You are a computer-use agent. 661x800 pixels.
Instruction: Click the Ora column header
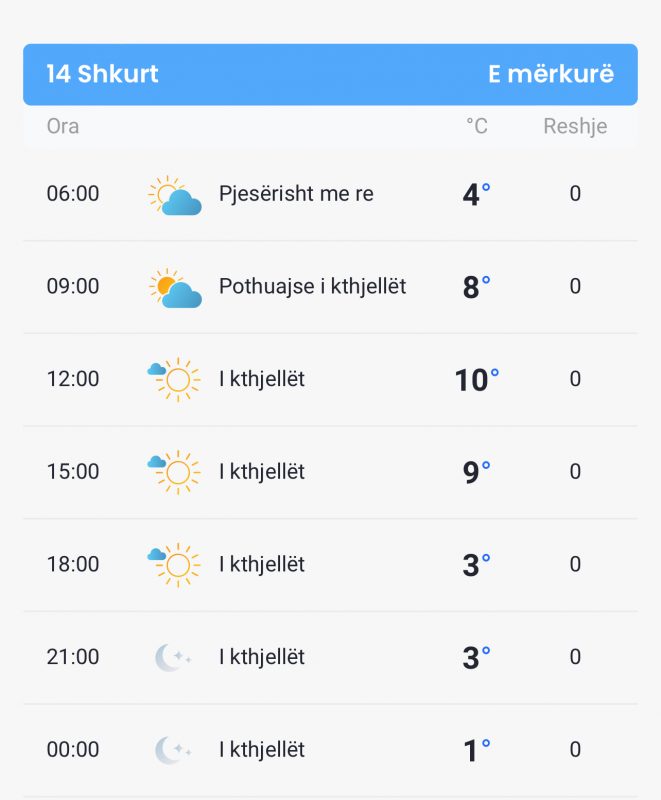[63, 126]
